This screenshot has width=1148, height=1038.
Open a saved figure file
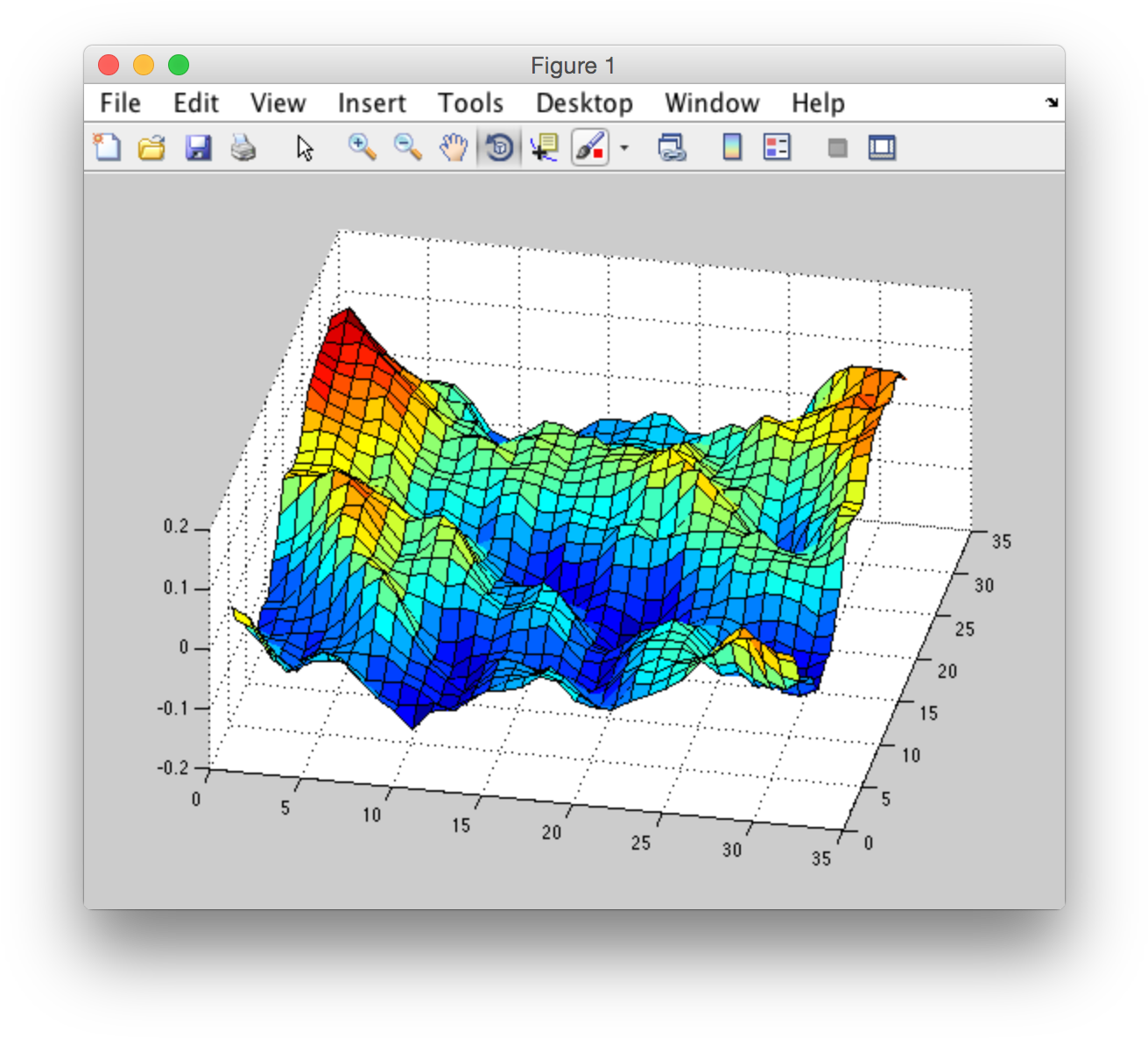(151, 147)
